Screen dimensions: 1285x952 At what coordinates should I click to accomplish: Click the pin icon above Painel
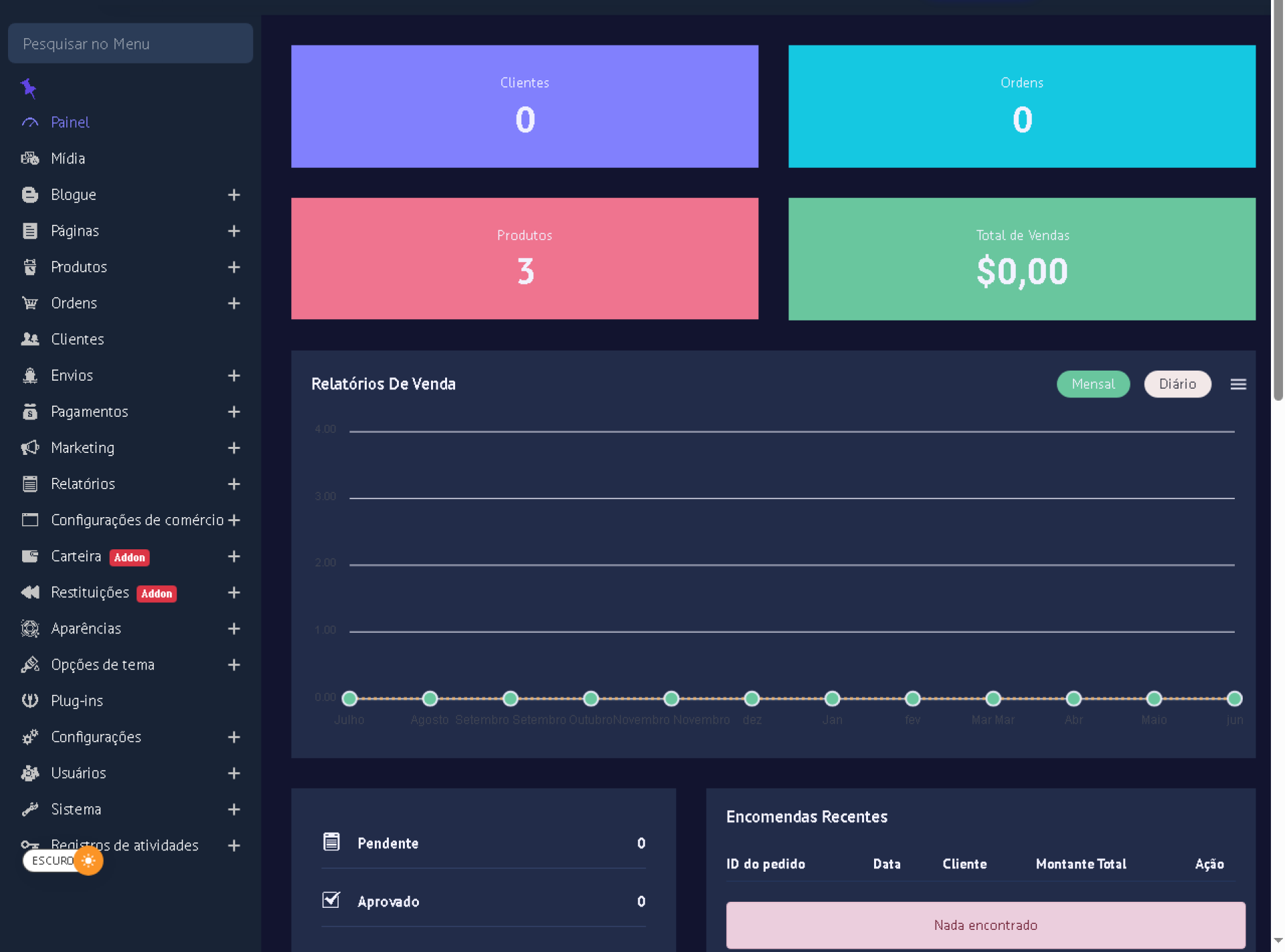pos(29,88)
